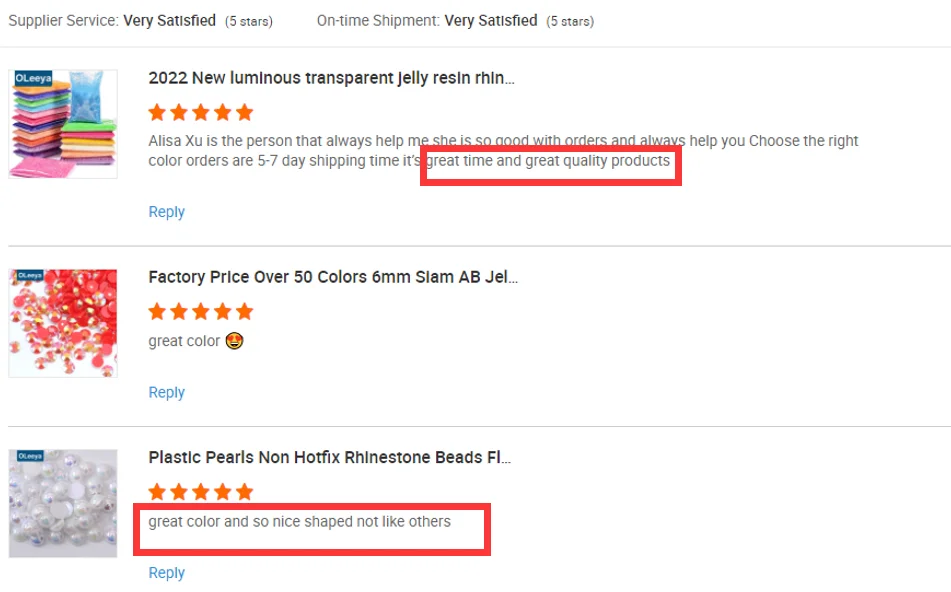Click the "great color and so nice shaped" review text
951x592 pixels.
pos(299,521)
